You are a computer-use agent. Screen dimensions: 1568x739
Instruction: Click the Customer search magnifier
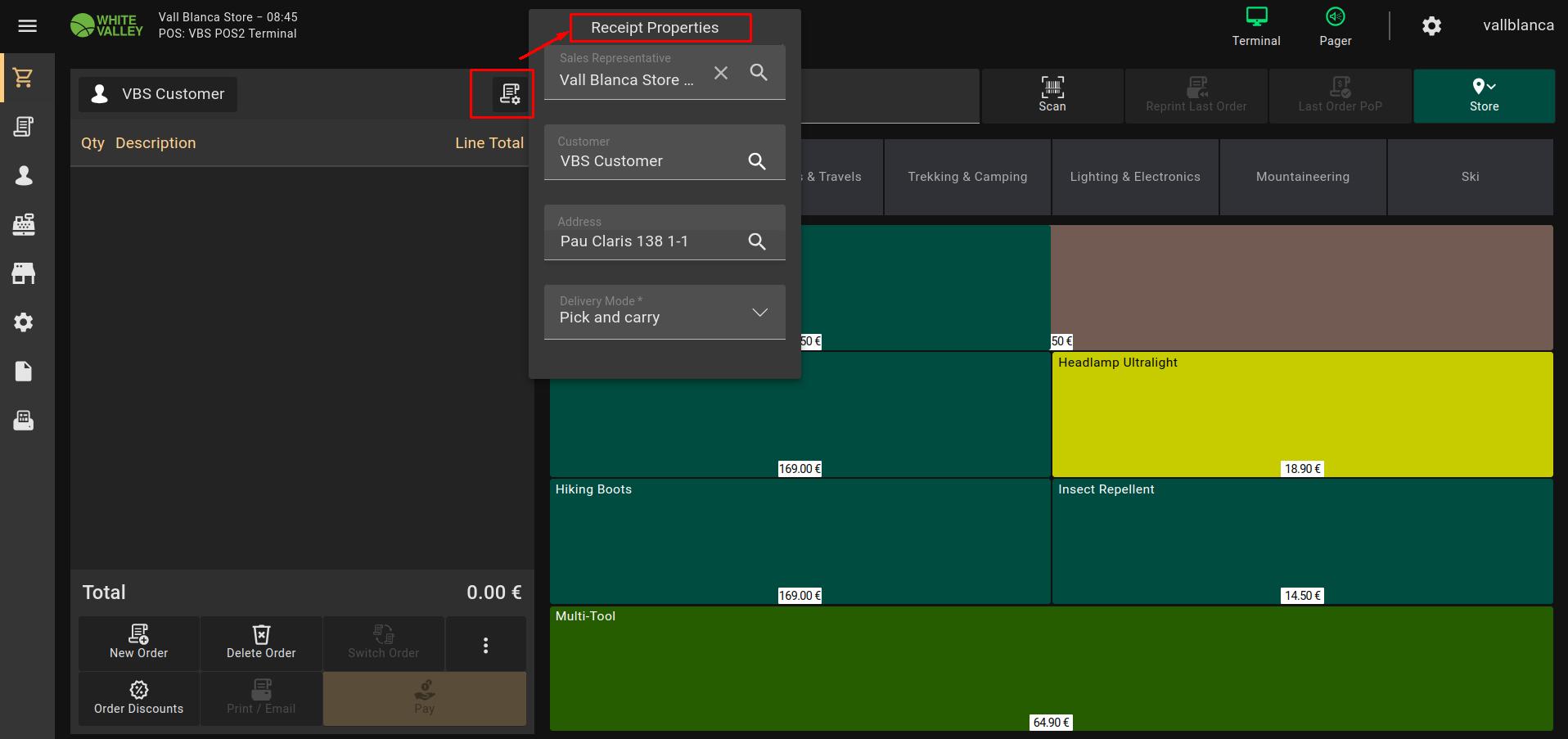click(x=757, y=161)
